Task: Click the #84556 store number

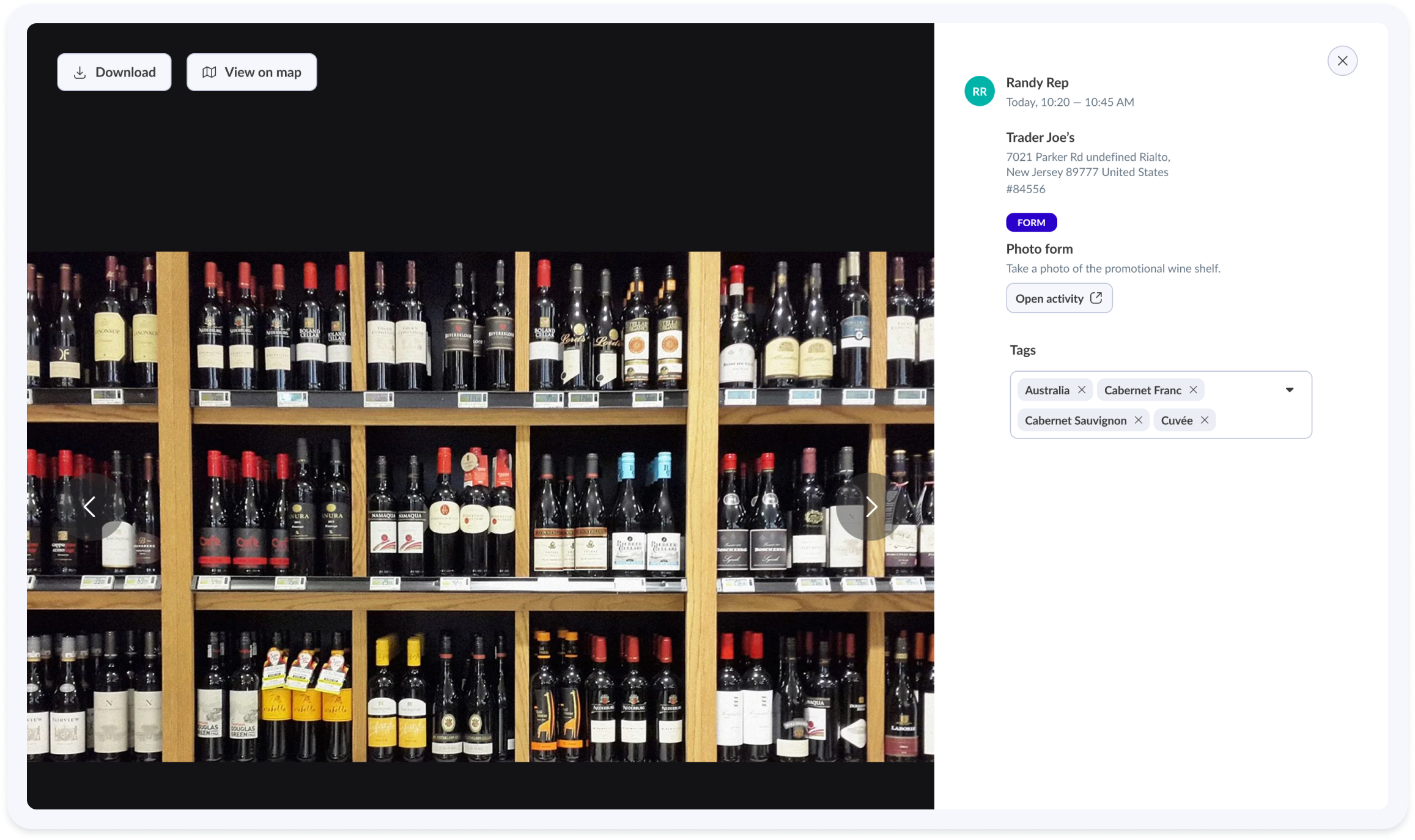Action: 1025,189
